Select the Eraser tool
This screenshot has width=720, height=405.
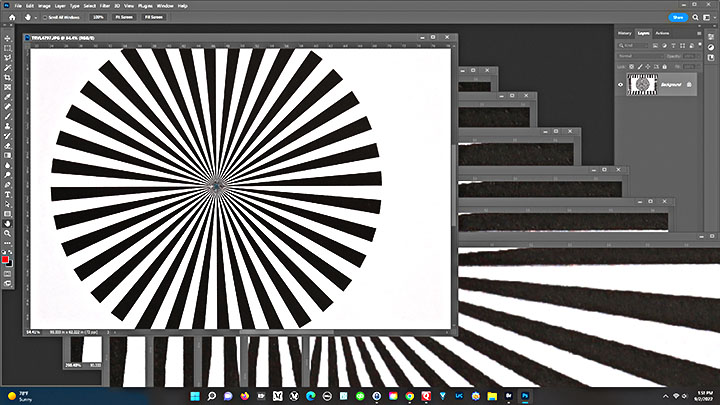click(7, 146)
